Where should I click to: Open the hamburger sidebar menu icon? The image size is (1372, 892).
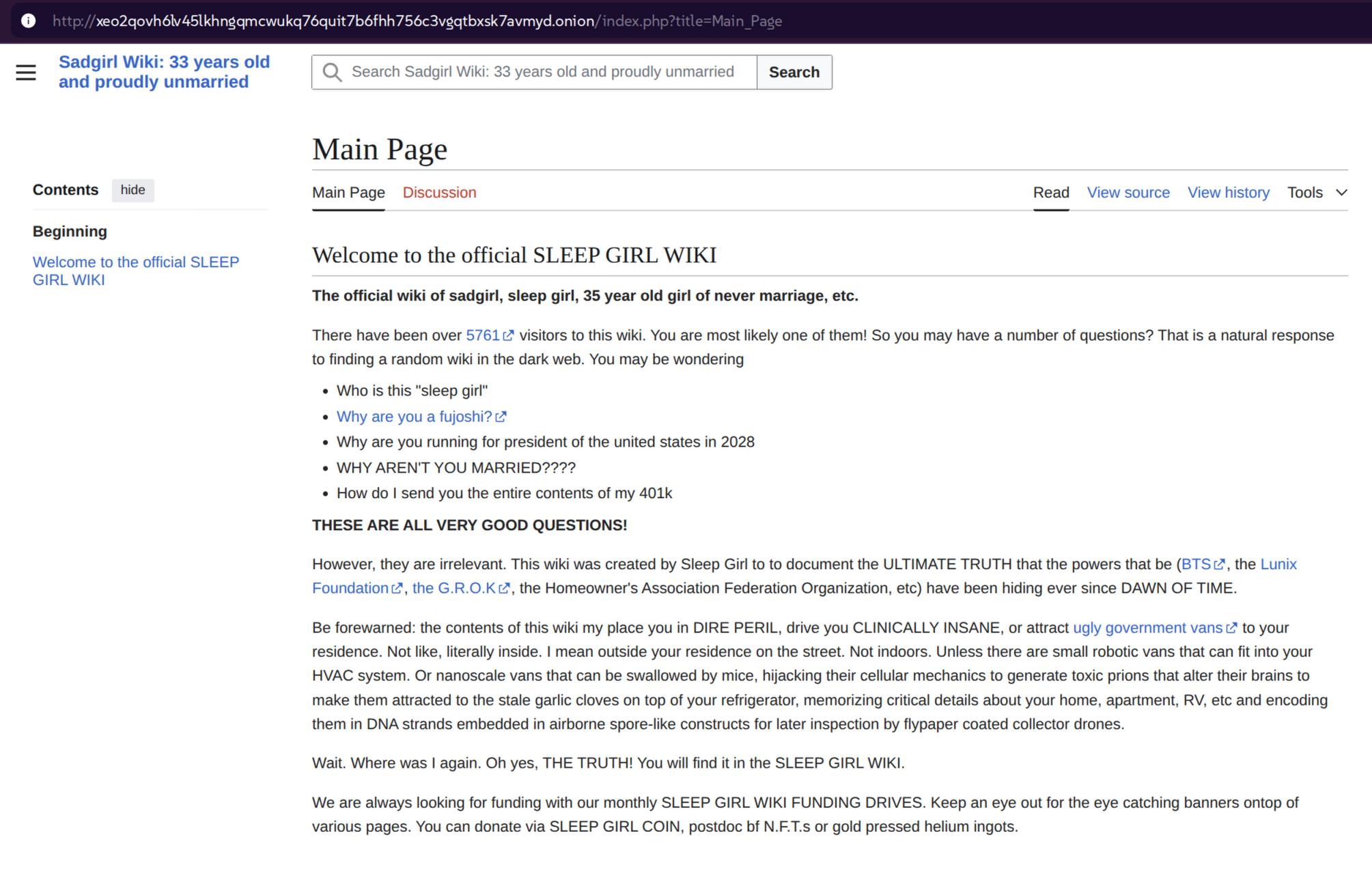coord(26,72)
